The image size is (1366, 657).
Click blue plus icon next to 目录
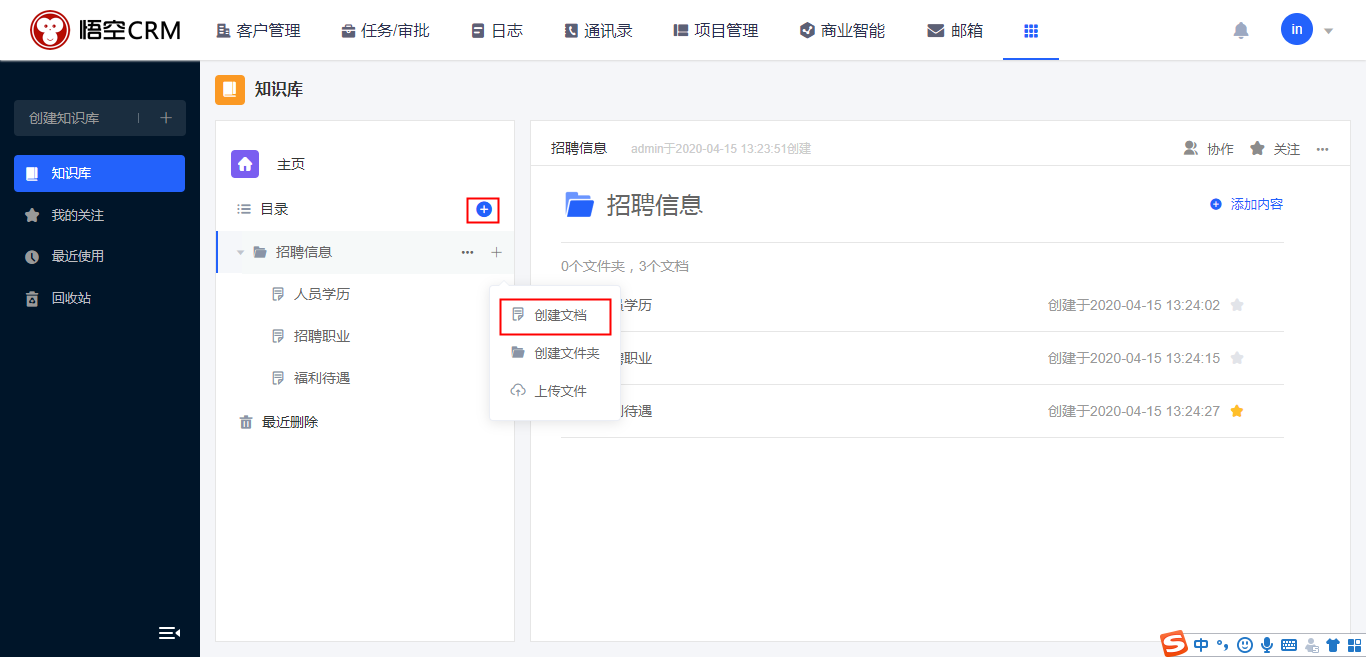click(x=484, y=209)
